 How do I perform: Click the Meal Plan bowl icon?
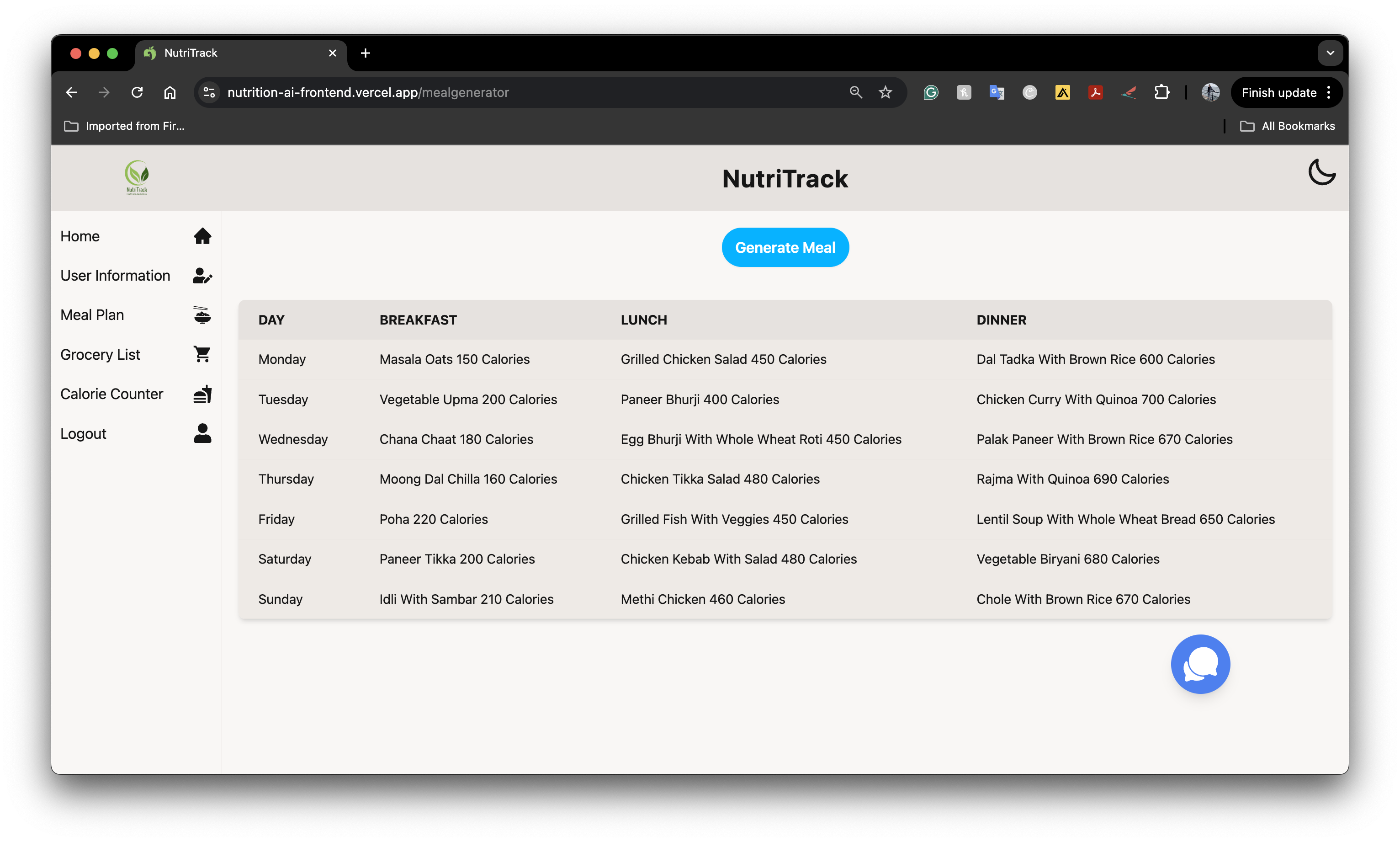tap(202, 315)
